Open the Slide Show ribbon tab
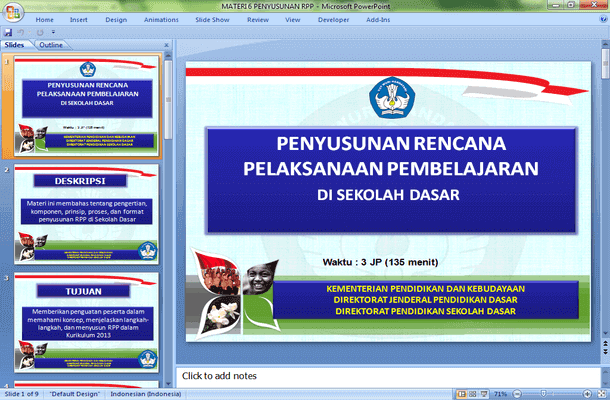 pos(212,20)
